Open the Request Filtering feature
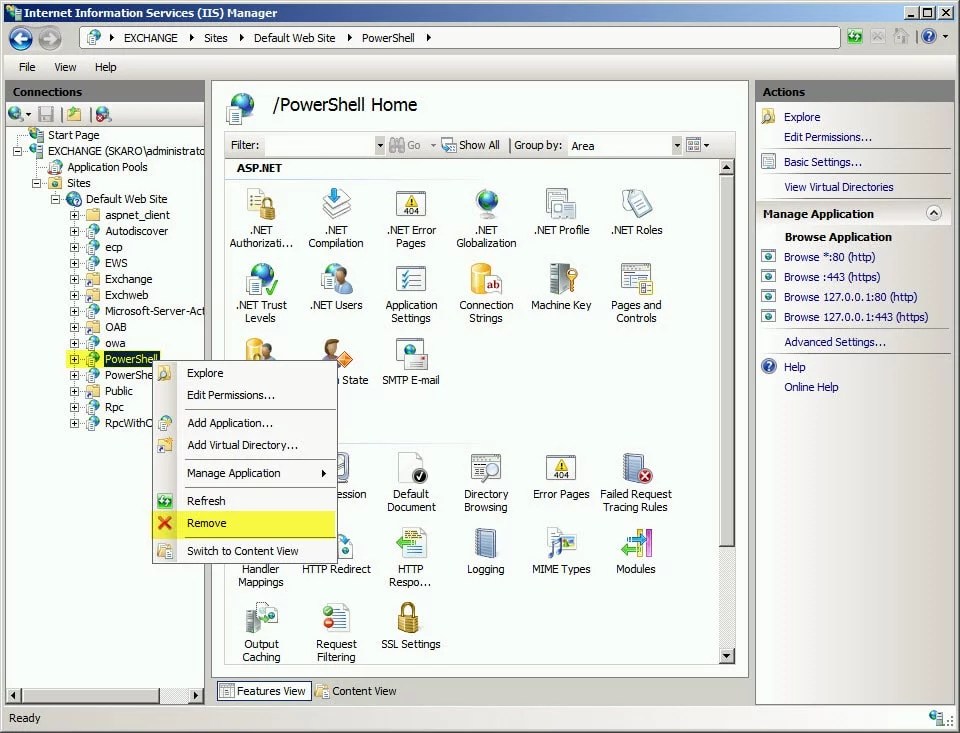The image size is (960, 733). pyautogui.click(x=336, y=632)
